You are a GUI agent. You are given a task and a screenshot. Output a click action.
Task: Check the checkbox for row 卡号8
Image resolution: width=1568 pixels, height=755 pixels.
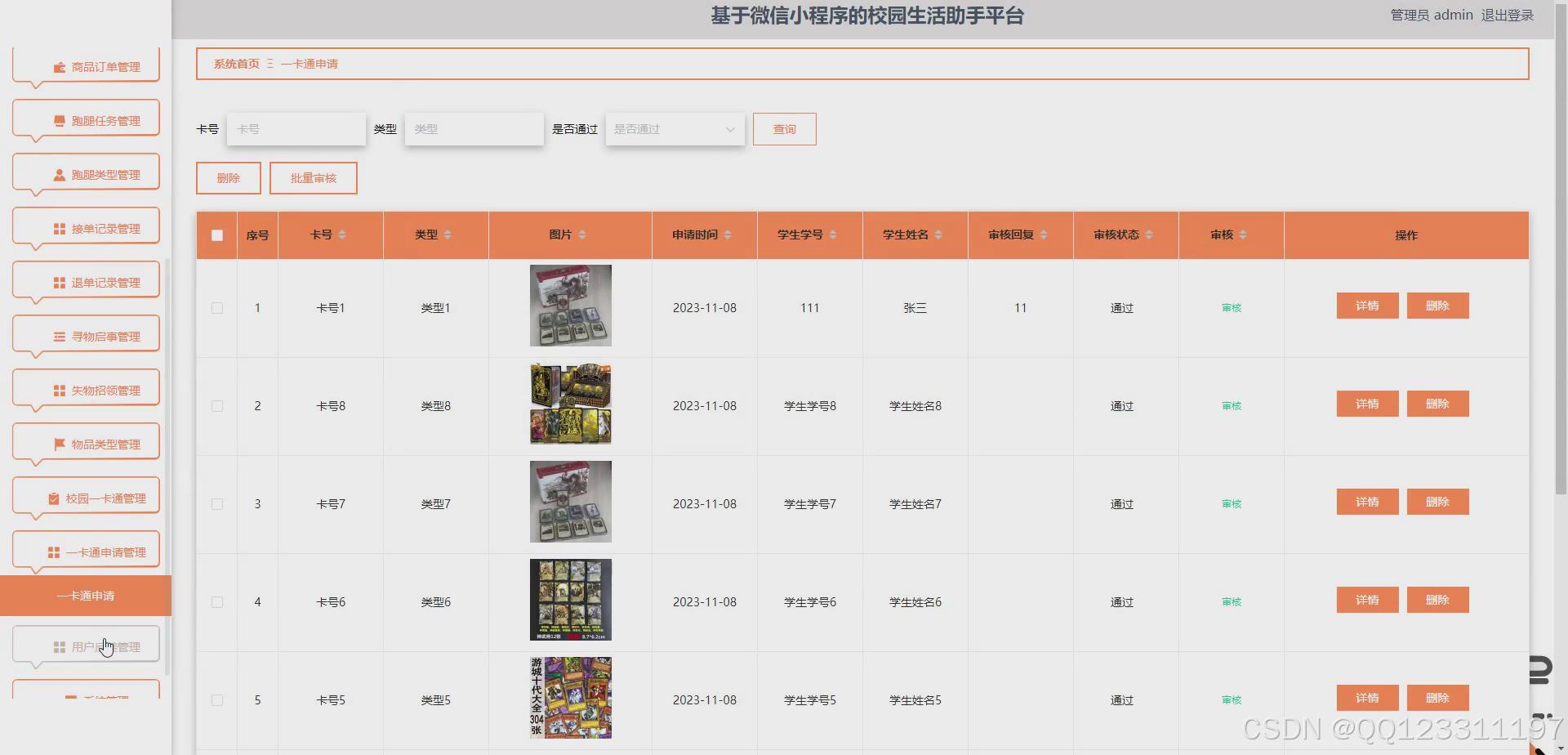[217, 406]
